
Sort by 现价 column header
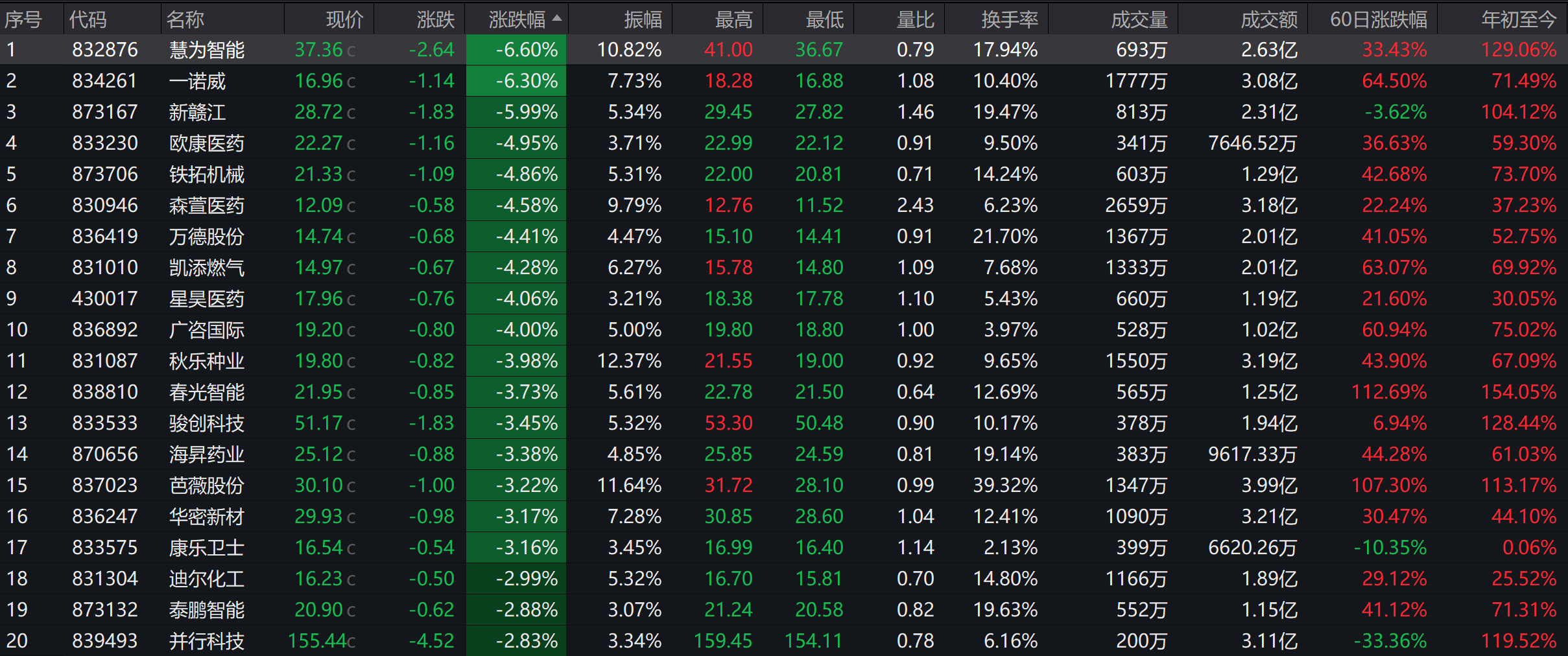(344, 19)
